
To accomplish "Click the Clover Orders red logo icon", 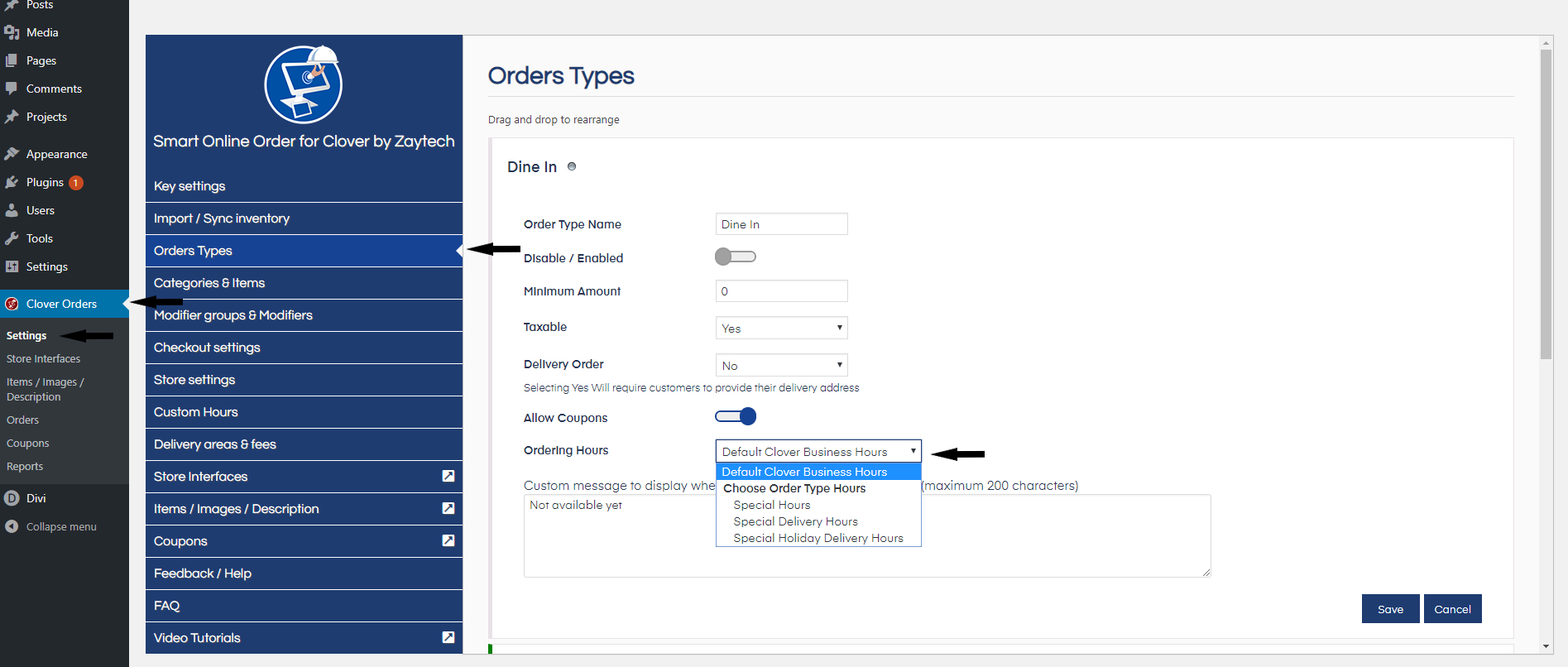I will (x=12, y=304).
